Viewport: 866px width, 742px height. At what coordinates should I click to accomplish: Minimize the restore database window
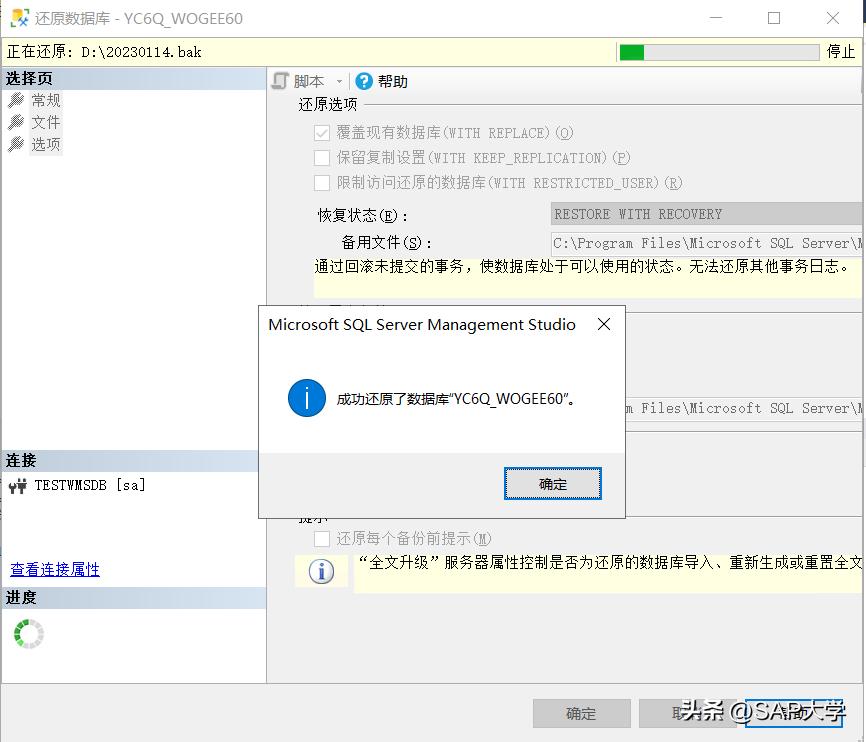pos(716,18)
